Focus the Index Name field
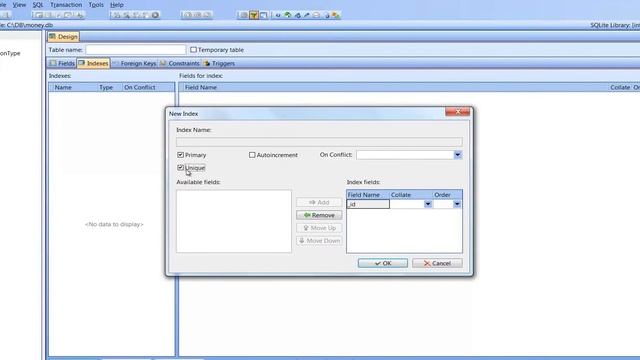640x360 pixels. (319, 142)
